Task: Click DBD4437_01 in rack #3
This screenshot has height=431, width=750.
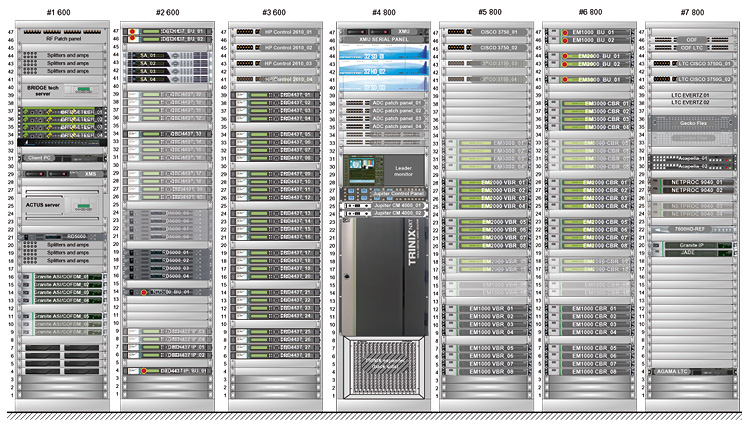Action: coord(276,95)
